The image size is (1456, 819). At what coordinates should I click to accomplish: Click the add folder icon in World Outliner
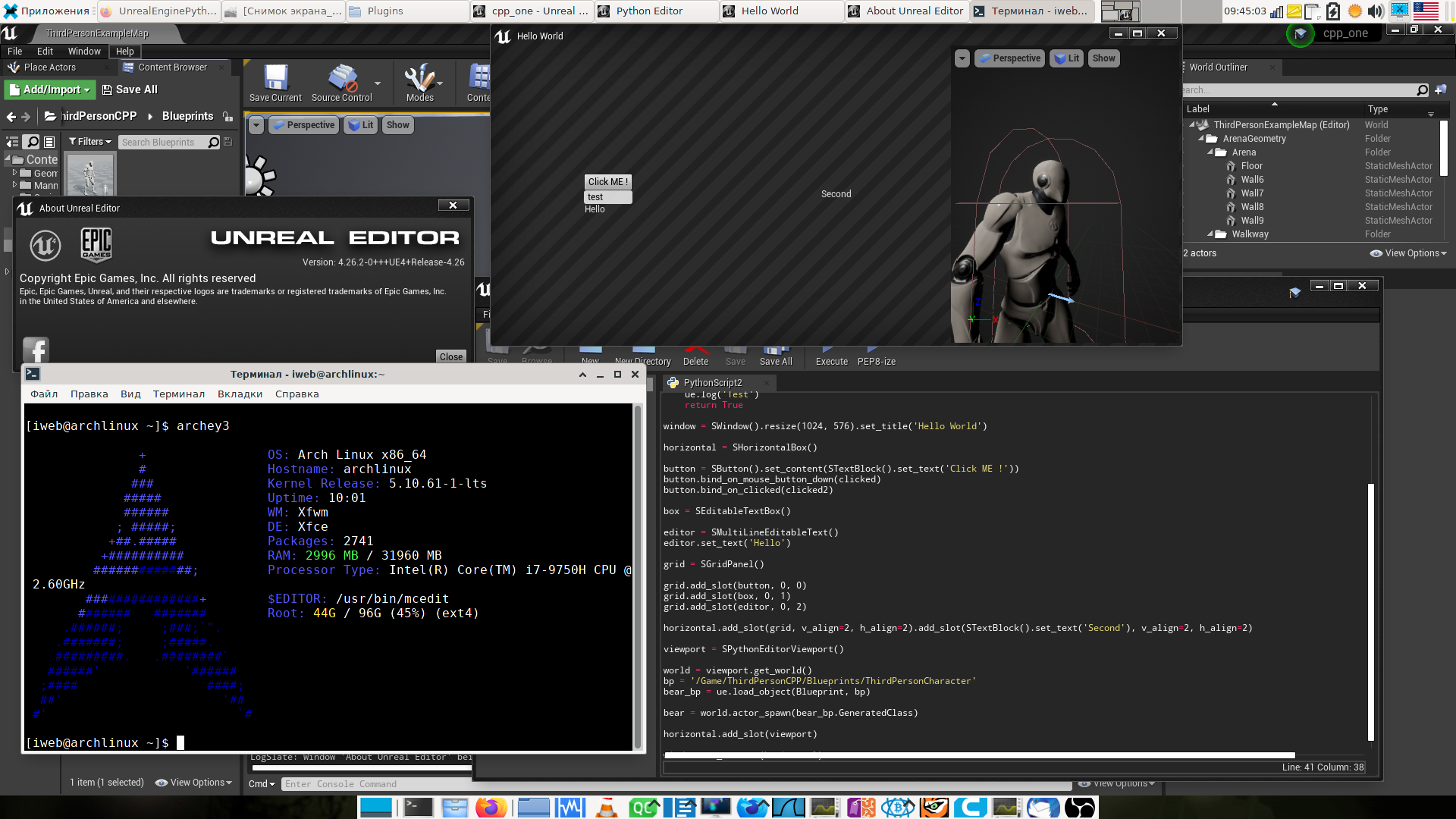coord(1440,89)
